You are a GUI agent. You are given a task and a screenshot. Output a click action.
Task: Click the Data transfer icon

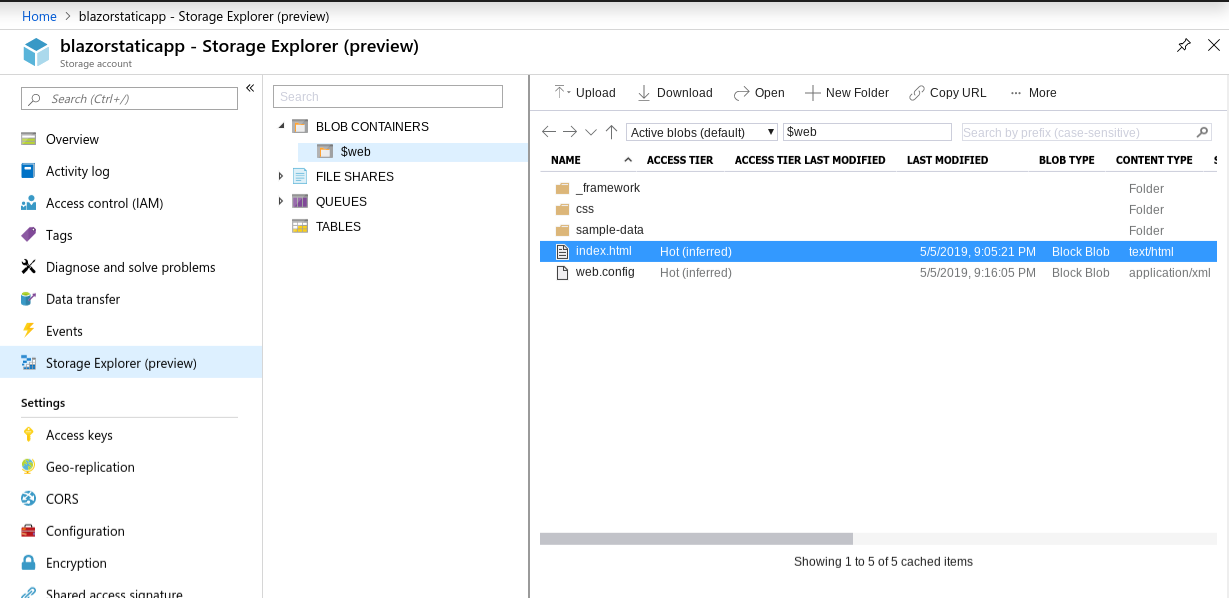pos(29,299)
